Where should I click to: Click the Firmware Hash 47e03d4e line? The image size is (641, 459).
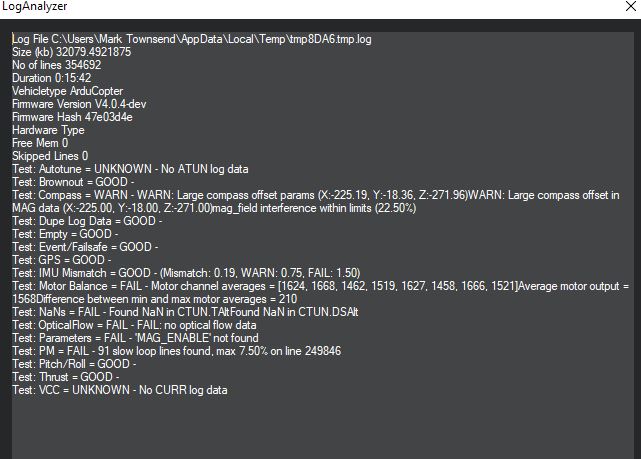click(x=72, y=117)
